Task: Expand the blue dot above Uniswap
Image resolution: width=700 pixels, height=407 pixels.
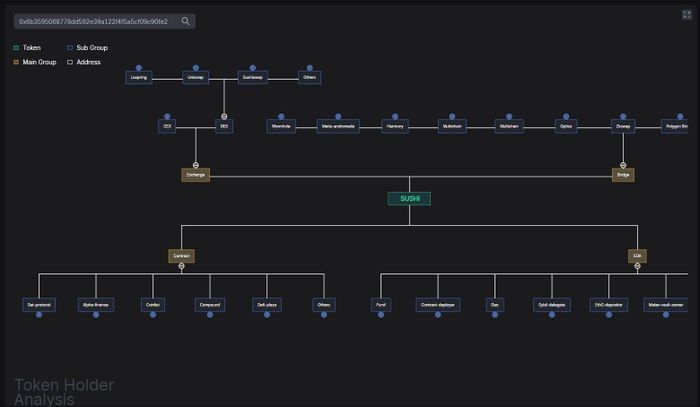Action: [196, 68]
